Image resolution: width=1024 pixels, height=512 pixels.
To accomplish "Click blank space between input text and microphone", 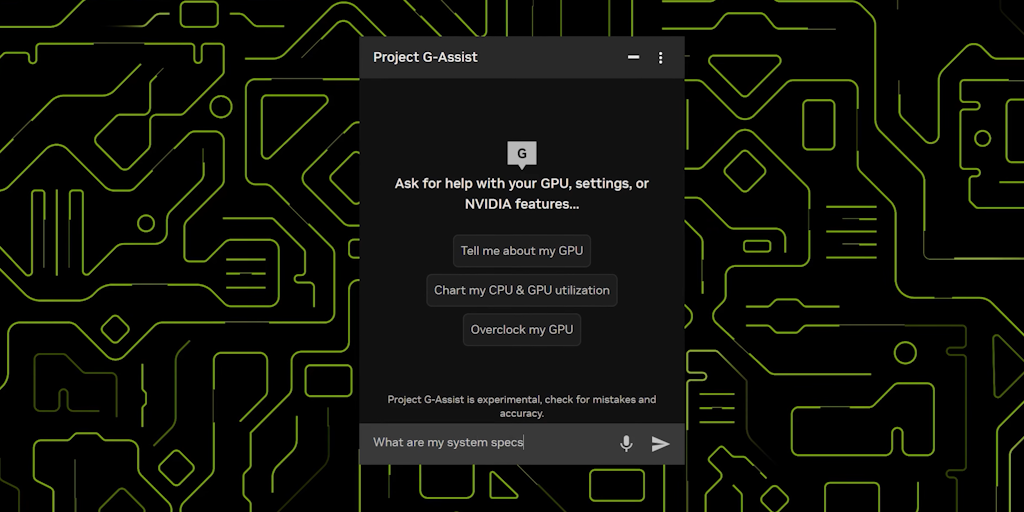I will 569,443.
